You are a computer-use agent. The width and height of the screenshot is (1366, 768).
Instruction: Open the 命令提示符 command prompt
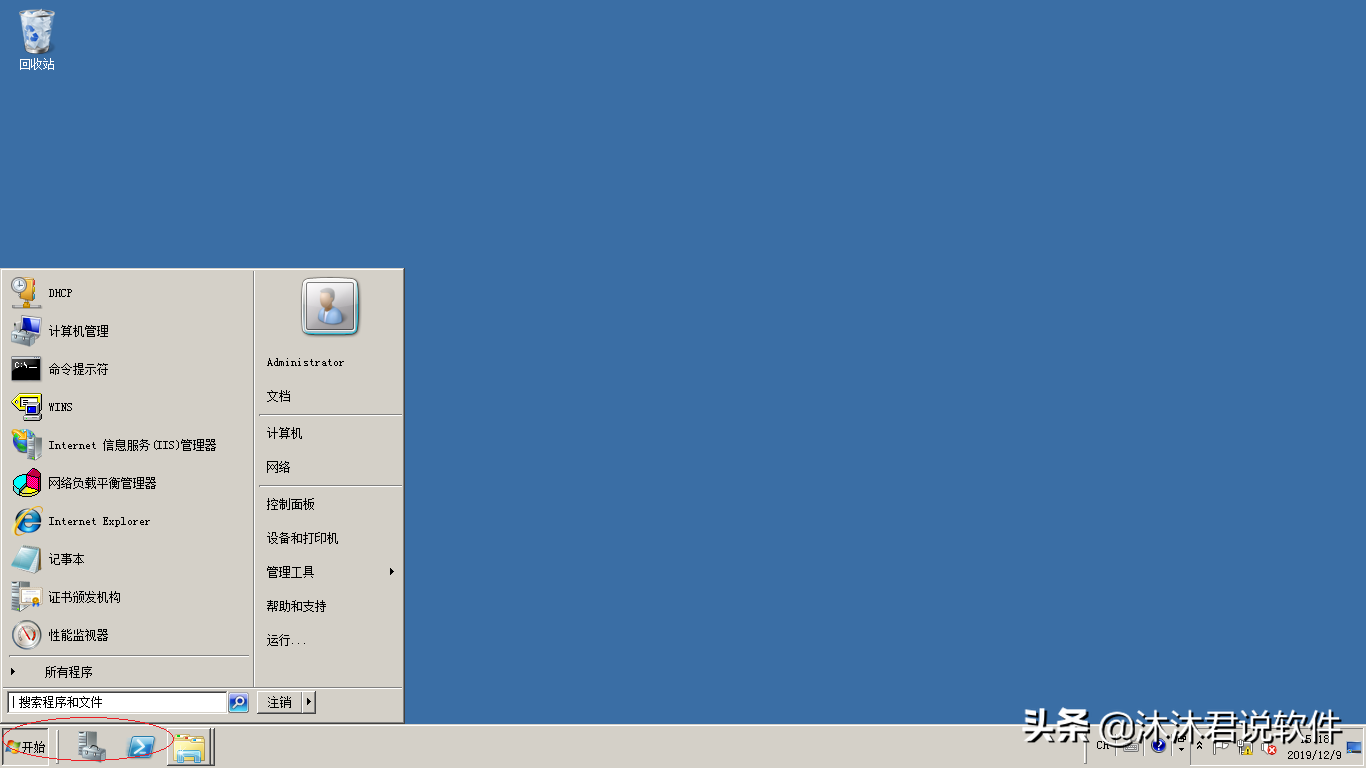(x=78, y=369)
